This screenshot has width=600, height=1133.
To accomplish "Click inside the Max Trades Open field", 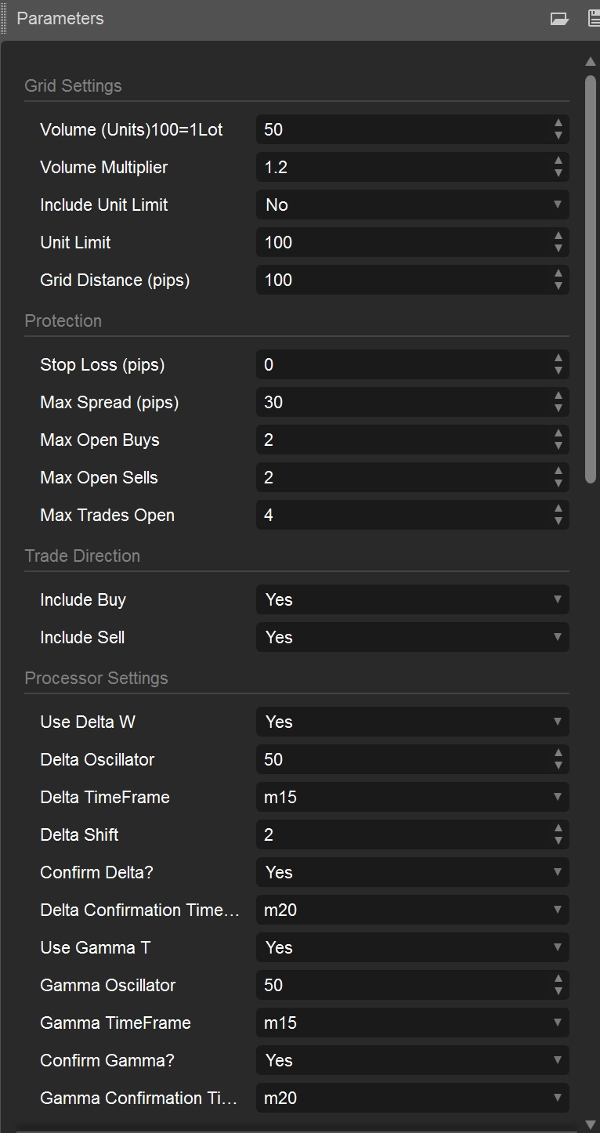I will [400, 514].
